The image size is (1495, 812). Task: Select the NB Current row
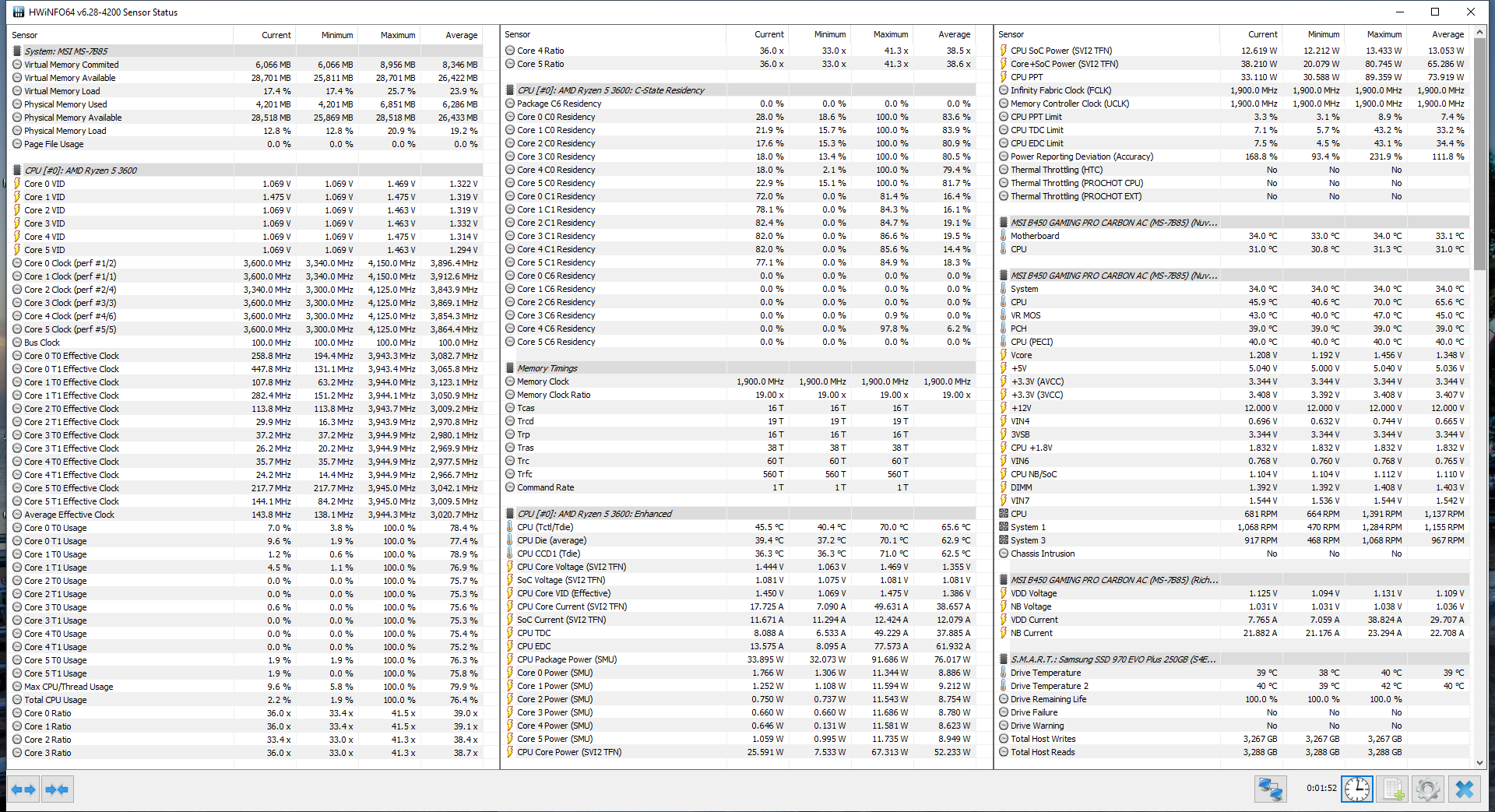1232,633
